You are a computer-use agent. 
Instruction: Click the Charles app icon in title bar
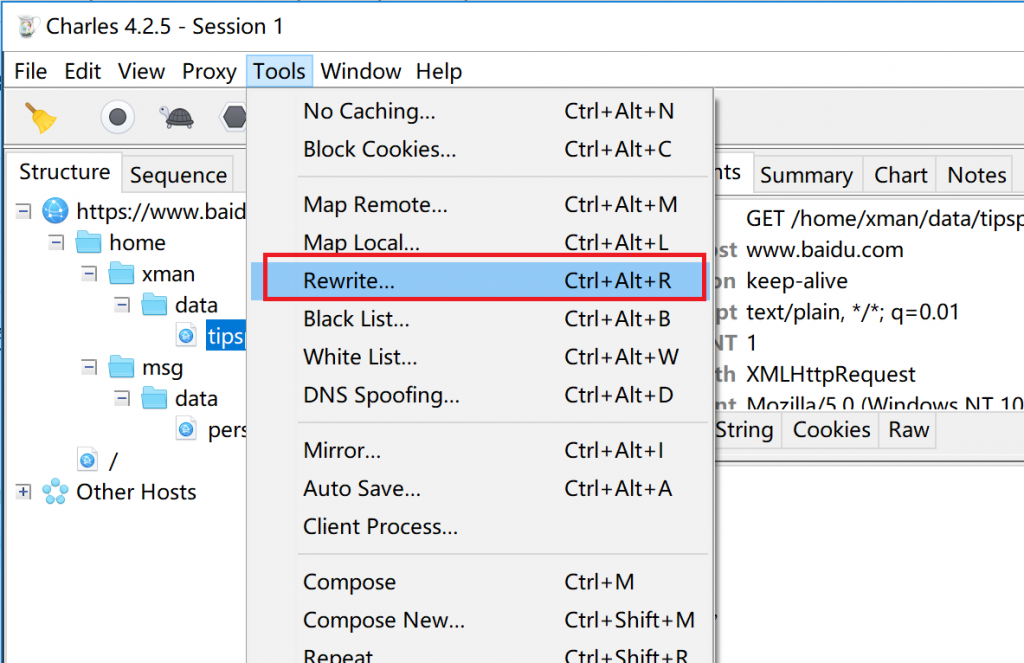click(x=27, y=26)
